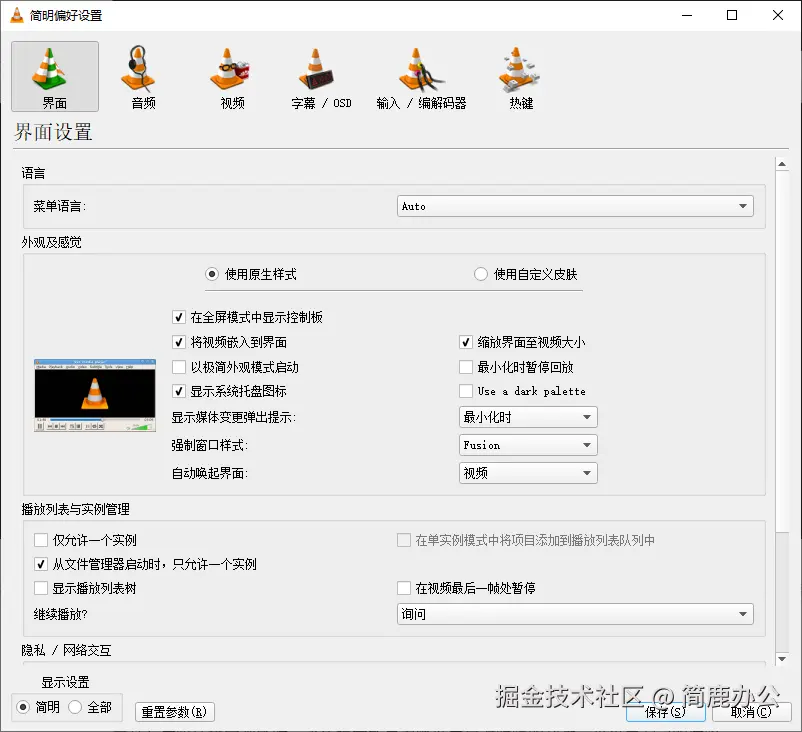Click the VLC cone icon in title bar

(x=16, y=15)
